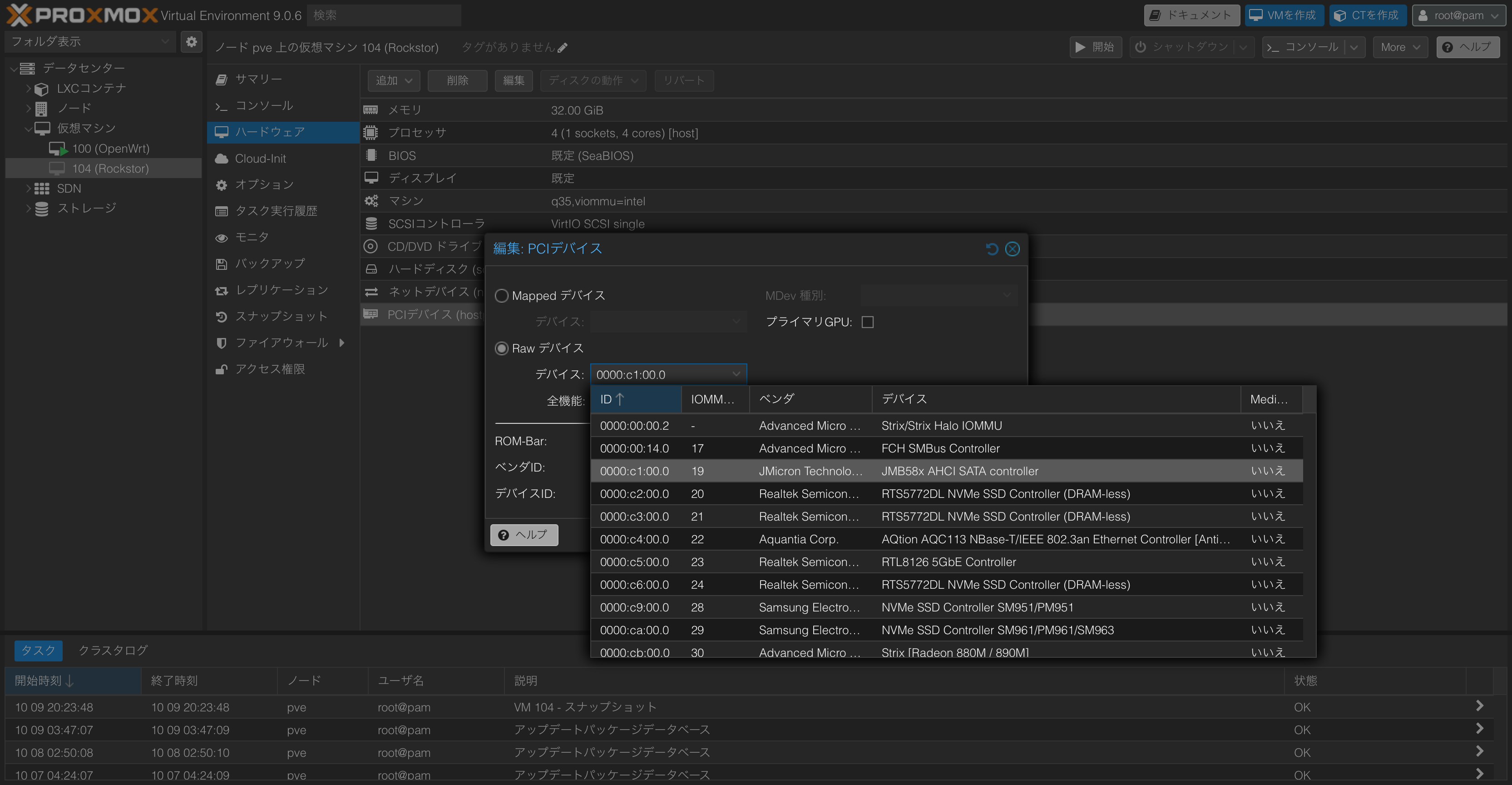The width and height of the screenshot is (1512, 785).
Task: Expand the More dropdown menu
Action: [x=1399, y=48]
